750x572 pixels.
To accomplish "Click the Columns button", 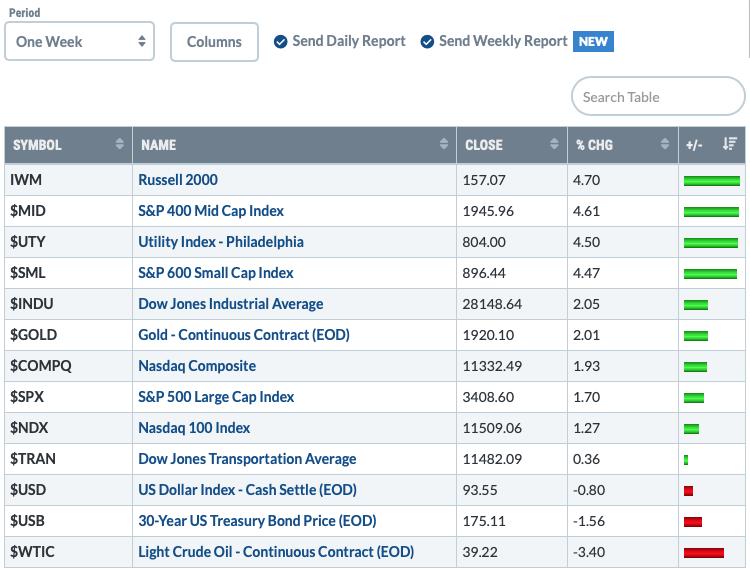I will (x=214, y=42).
